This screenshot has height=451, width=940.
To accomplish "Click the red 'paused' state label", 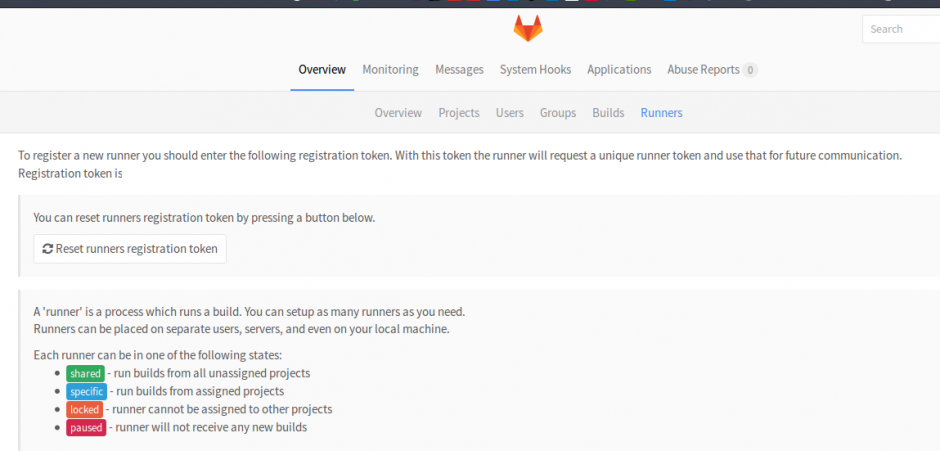I will [85, 427].
